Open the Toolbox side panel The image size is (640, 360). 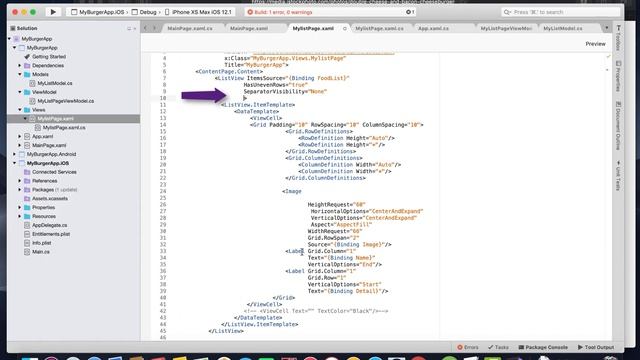coord(618,38)
